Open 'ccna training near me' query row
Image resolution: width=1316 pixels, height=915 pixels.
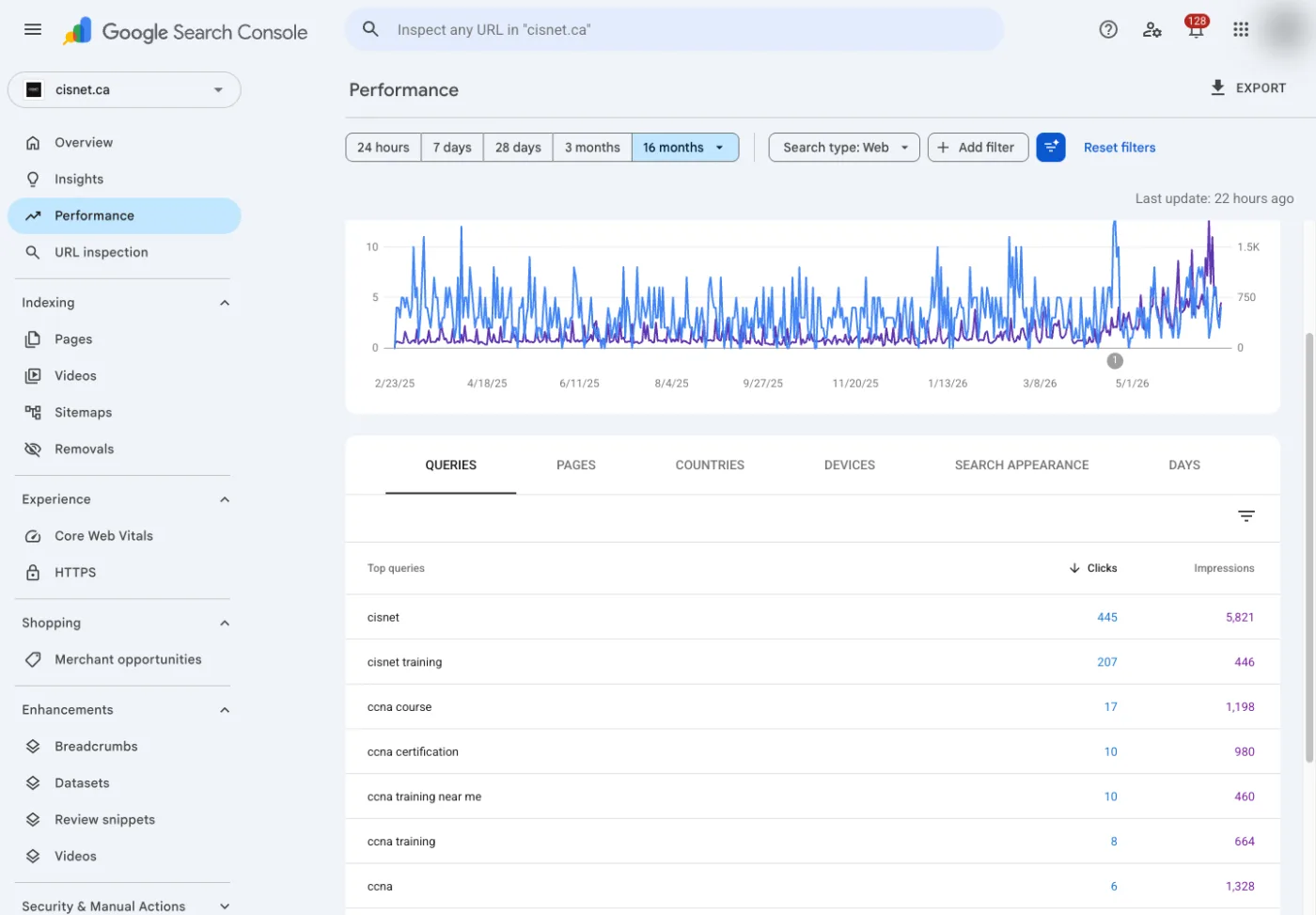pos(812,797)
